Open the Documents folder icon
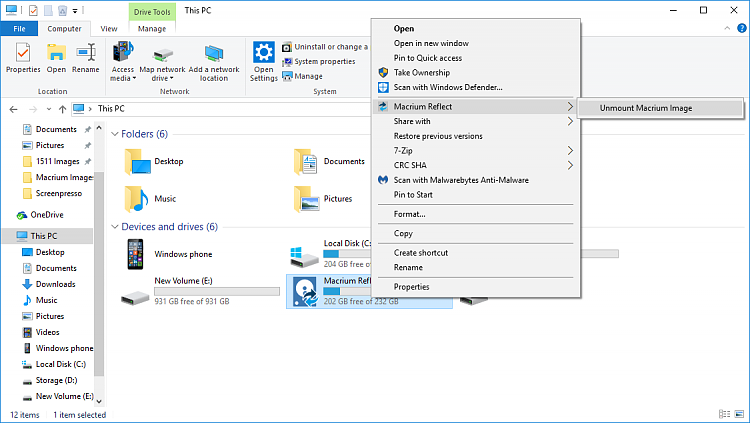Image resolution: width=750 pixels, height=423 pixels. click(x=306, y=162)
